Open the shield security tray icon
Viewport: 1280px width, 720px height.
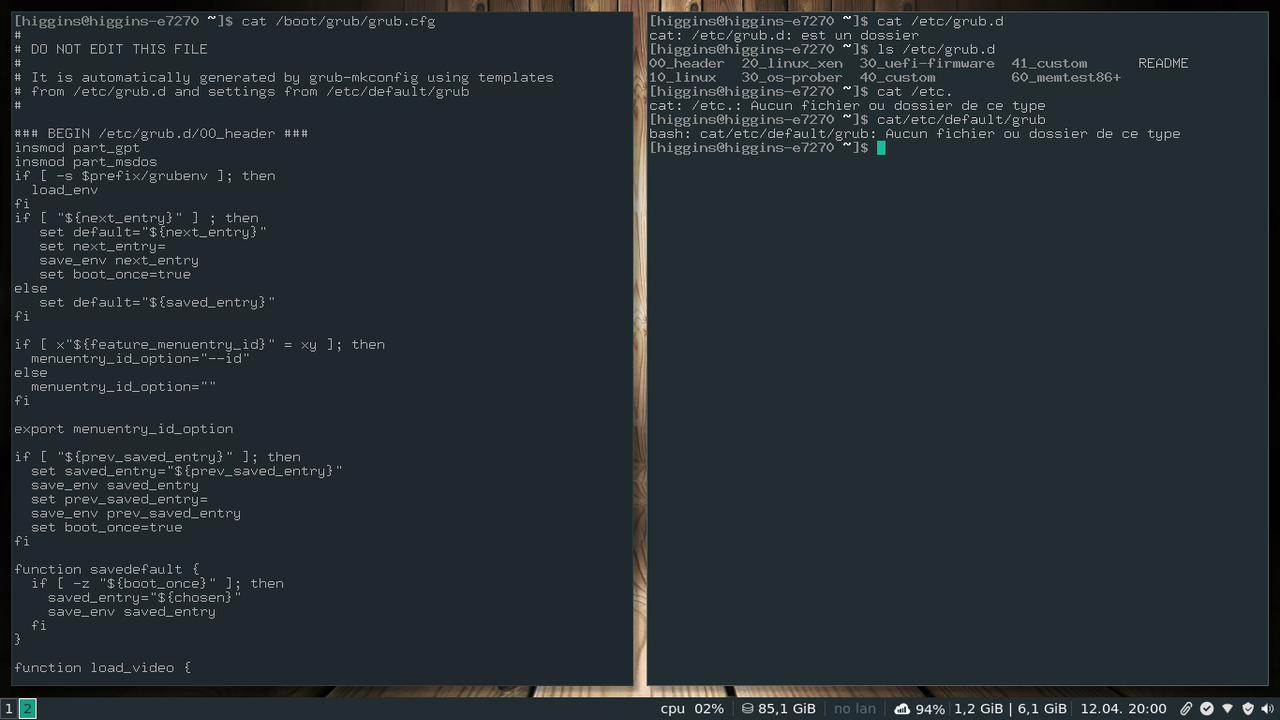click(x=1248, y=709)
